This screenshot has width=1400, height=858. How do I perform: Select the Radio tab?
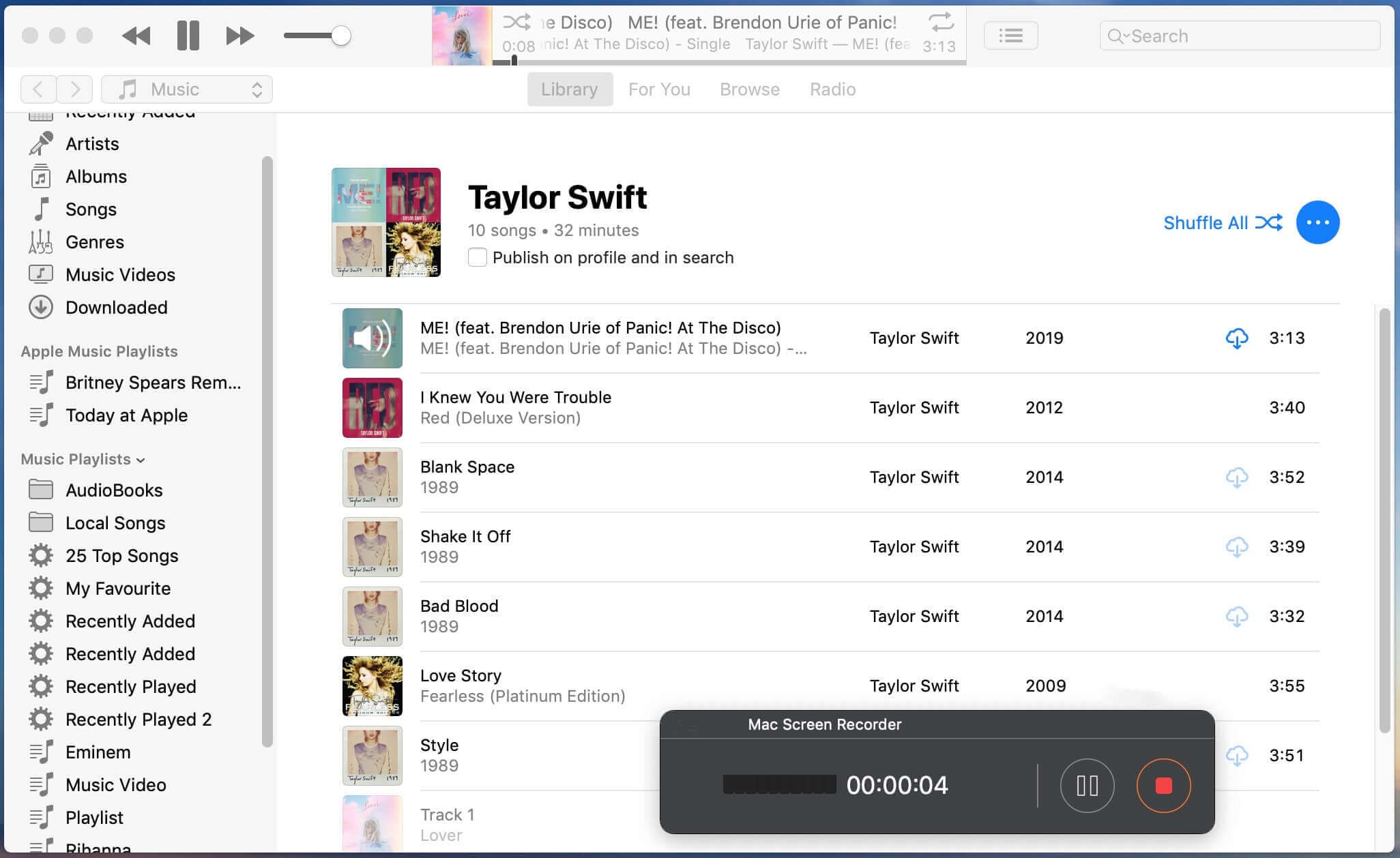833,88
